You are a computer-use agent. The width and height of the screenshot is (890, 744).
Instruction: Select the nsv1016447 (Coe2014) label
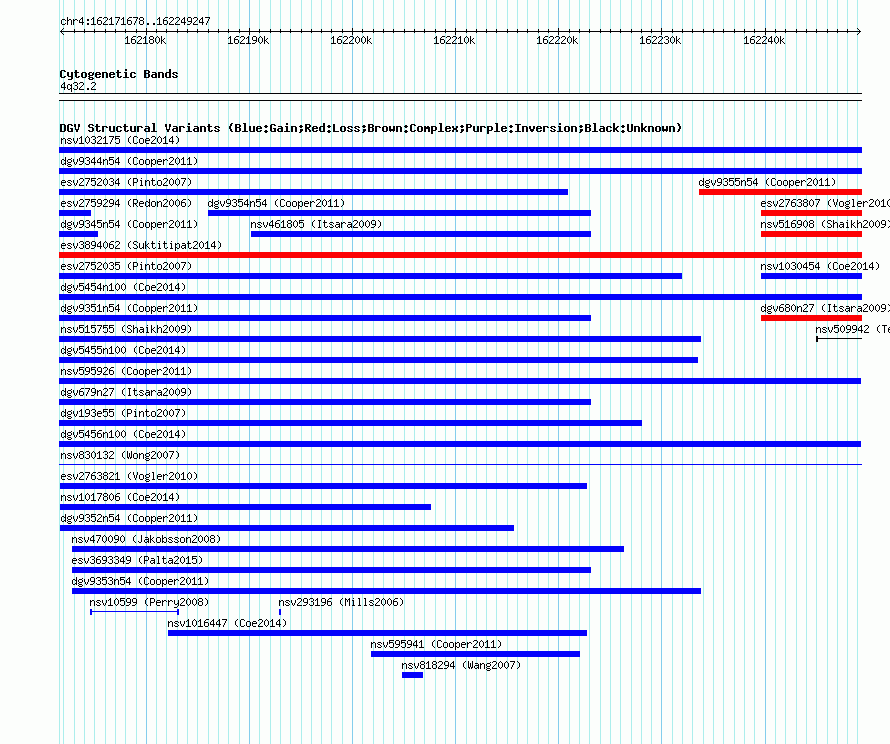227,623
